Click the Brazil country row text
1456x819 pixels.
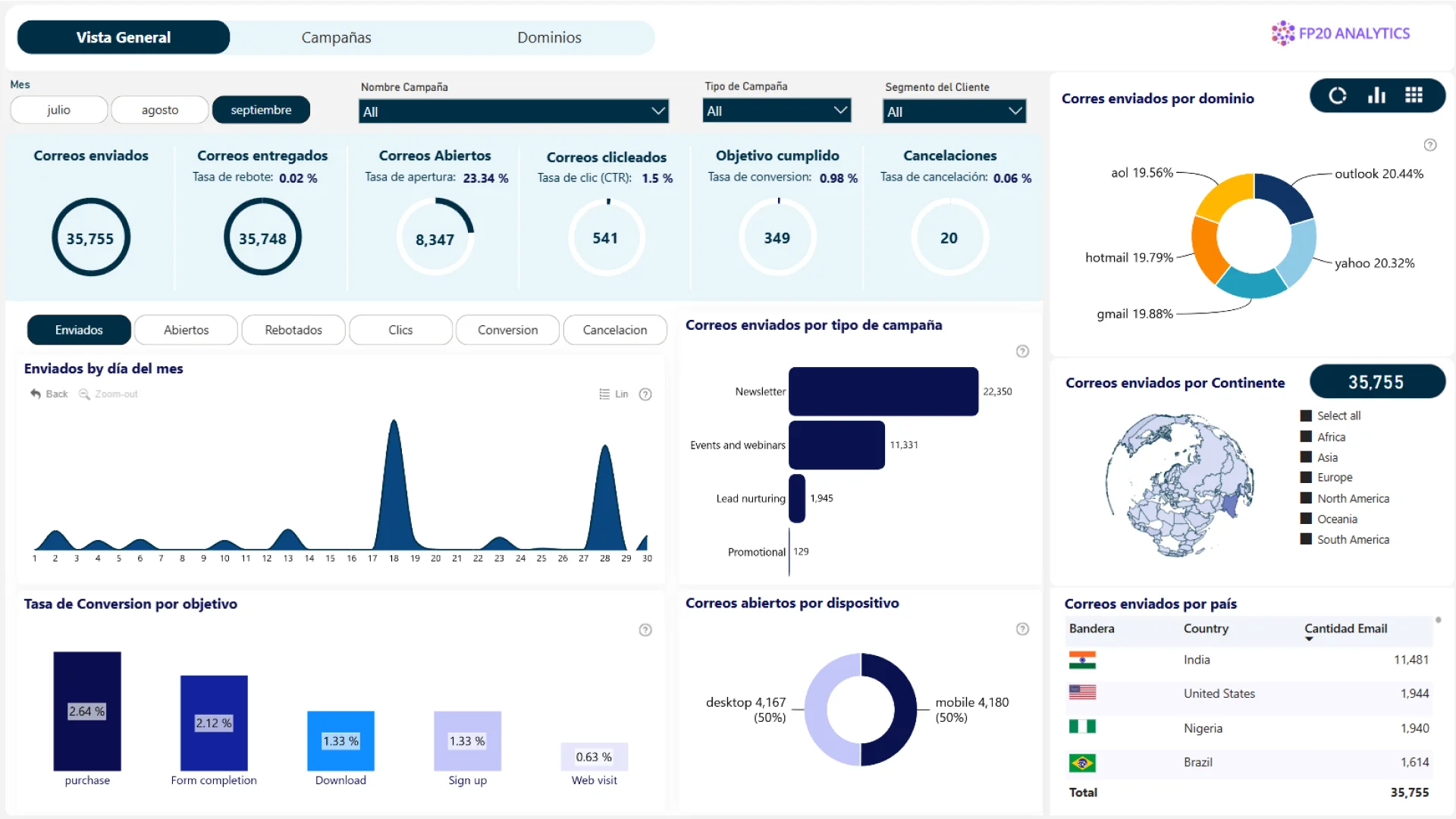click(1197, 762)
